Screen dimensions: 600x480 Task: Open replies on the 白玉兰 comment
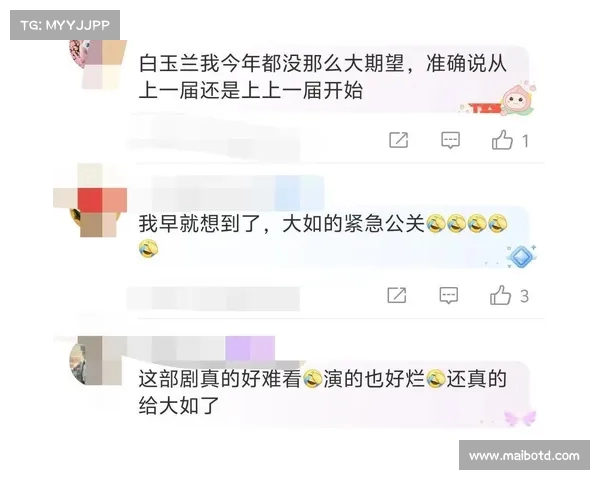(x=450, y=140)
